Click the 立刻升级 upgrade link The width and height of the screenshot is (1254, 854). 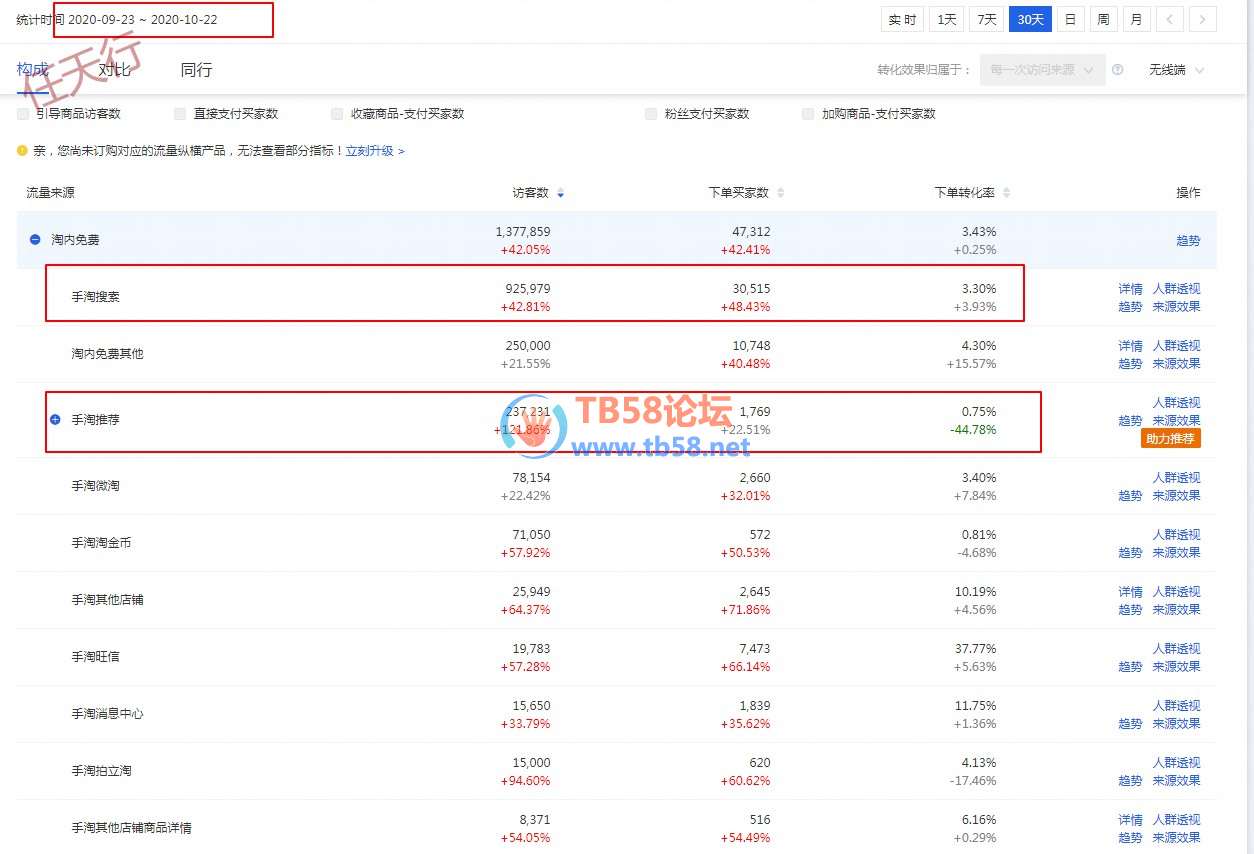coord(374,151)
